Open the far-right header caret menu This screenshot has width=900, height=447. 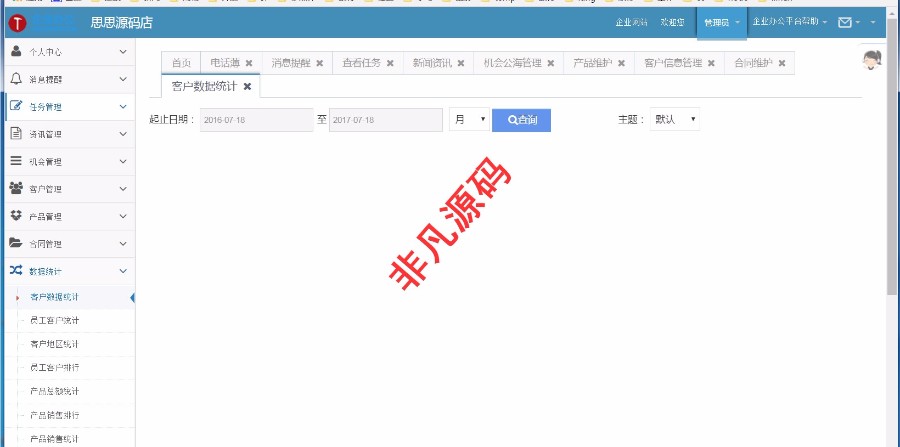(873, 22)
